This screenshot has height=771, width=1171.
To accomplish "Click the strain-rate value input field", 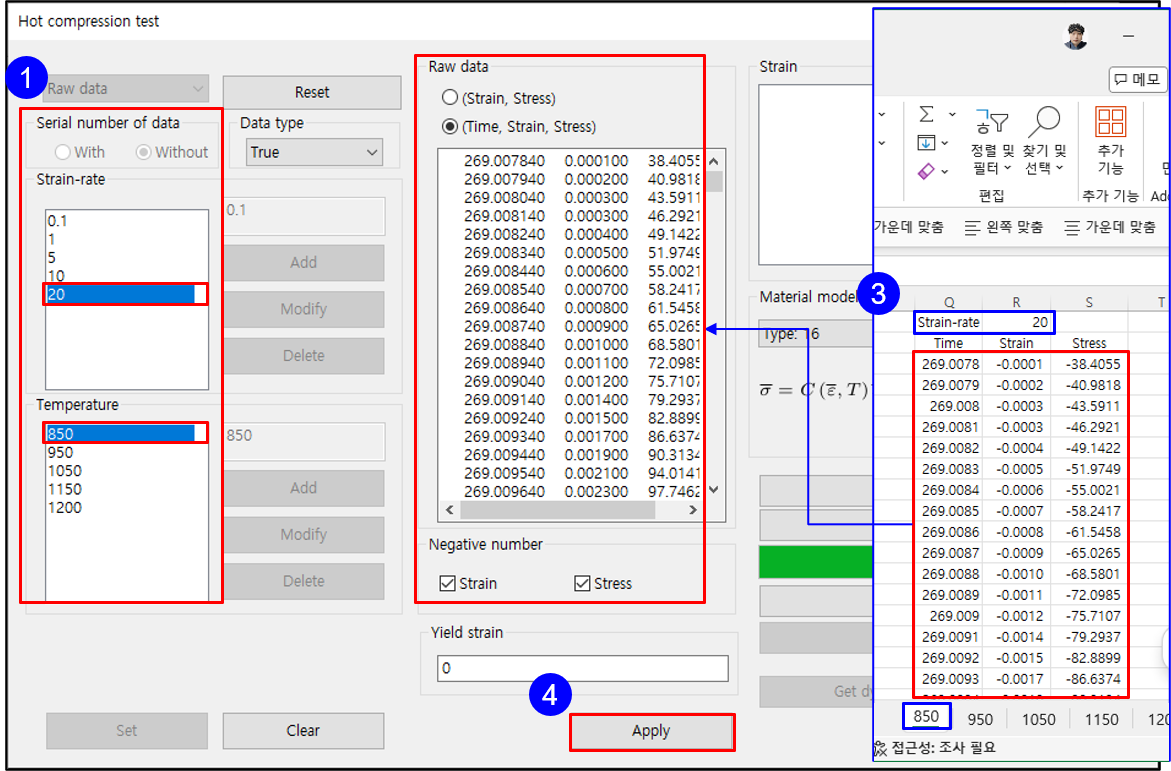I will click(x=305, y=215).
